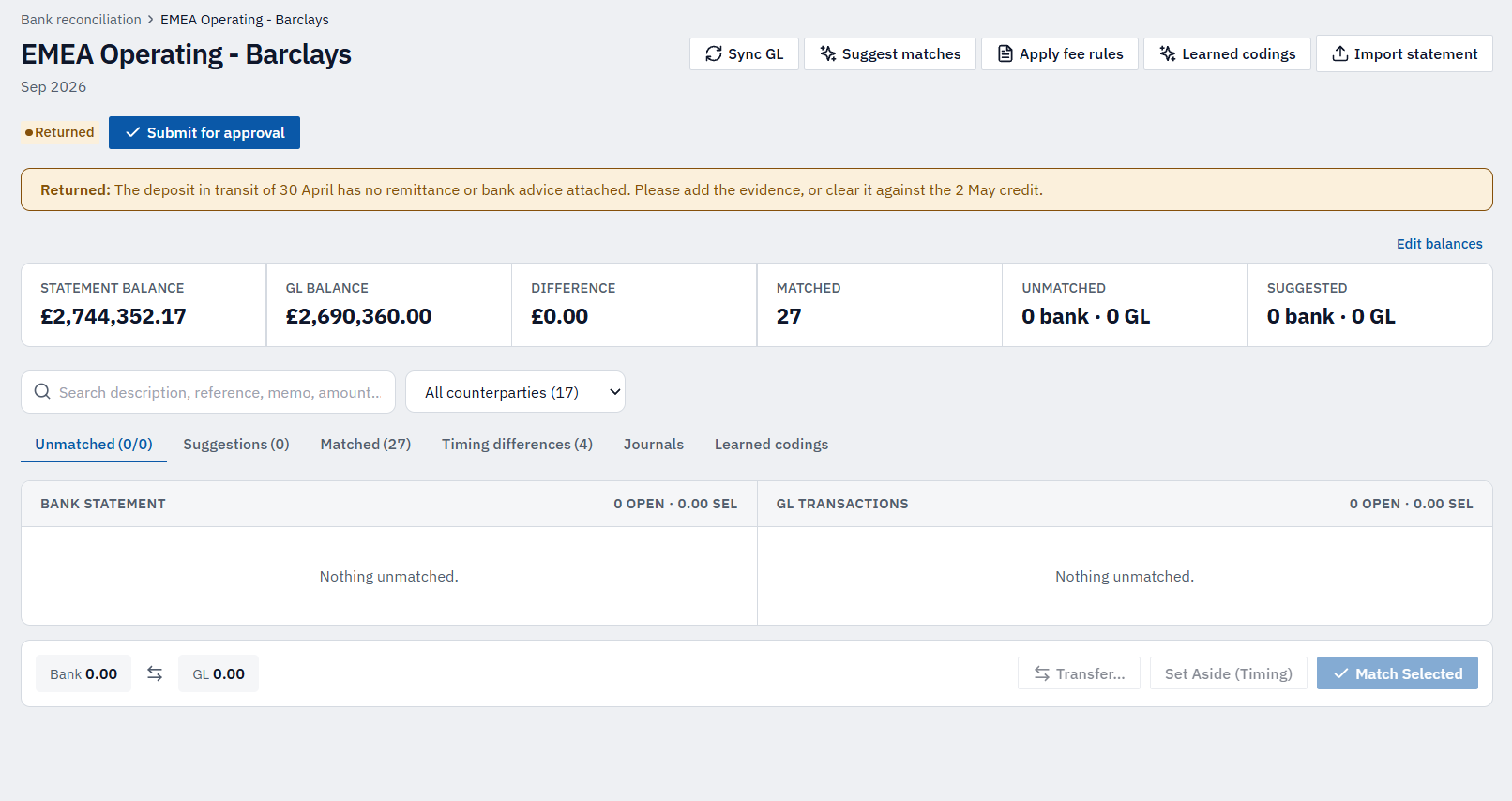Click the Import statement upload icon
1512x801 pixels.
pos(1340,53)
